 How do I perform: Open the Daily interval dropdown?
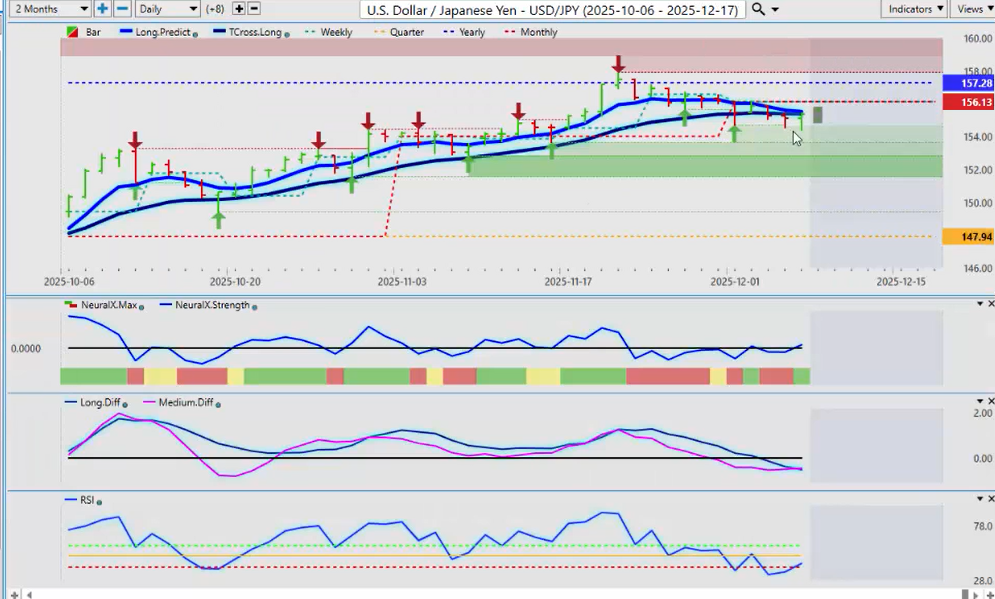coord(166,9)
